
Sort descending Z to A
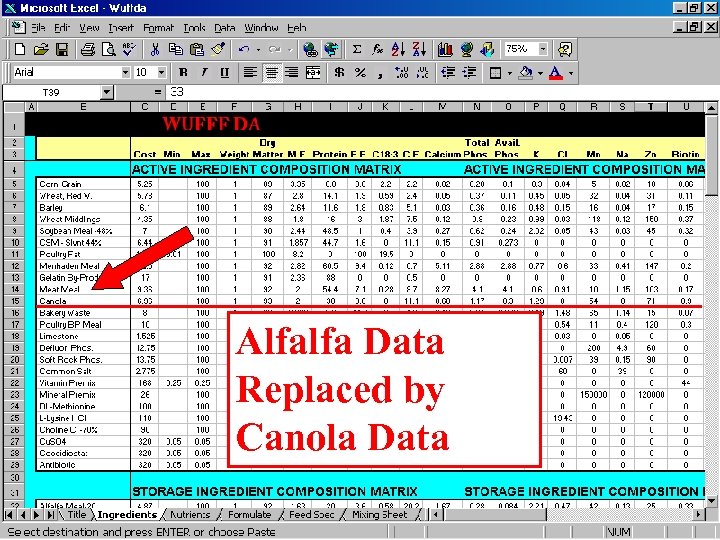[419, 49]
